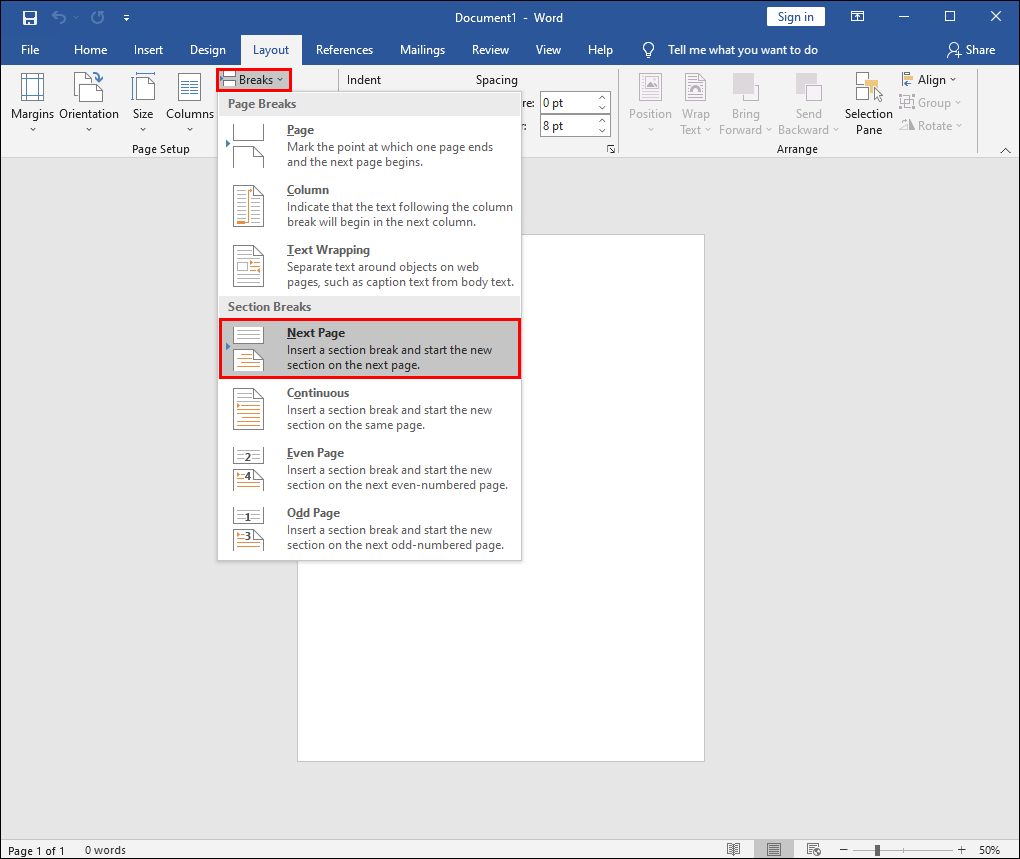Select the Web Layout view icon

click(x=812, y=848)
